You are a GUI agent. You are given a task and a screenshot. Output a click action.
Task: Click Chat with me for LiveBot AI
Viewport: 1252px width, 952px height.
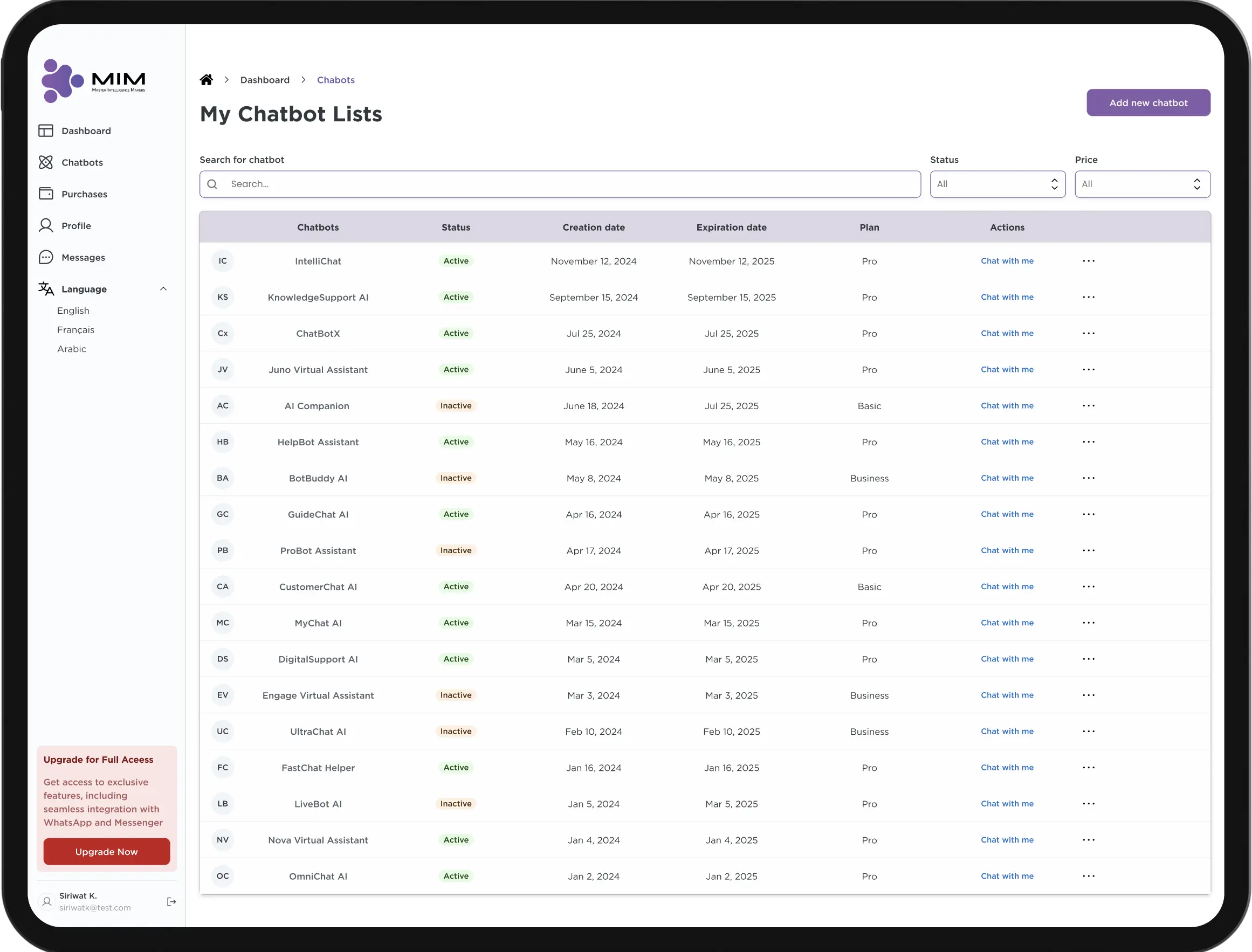coord(1007,804)
